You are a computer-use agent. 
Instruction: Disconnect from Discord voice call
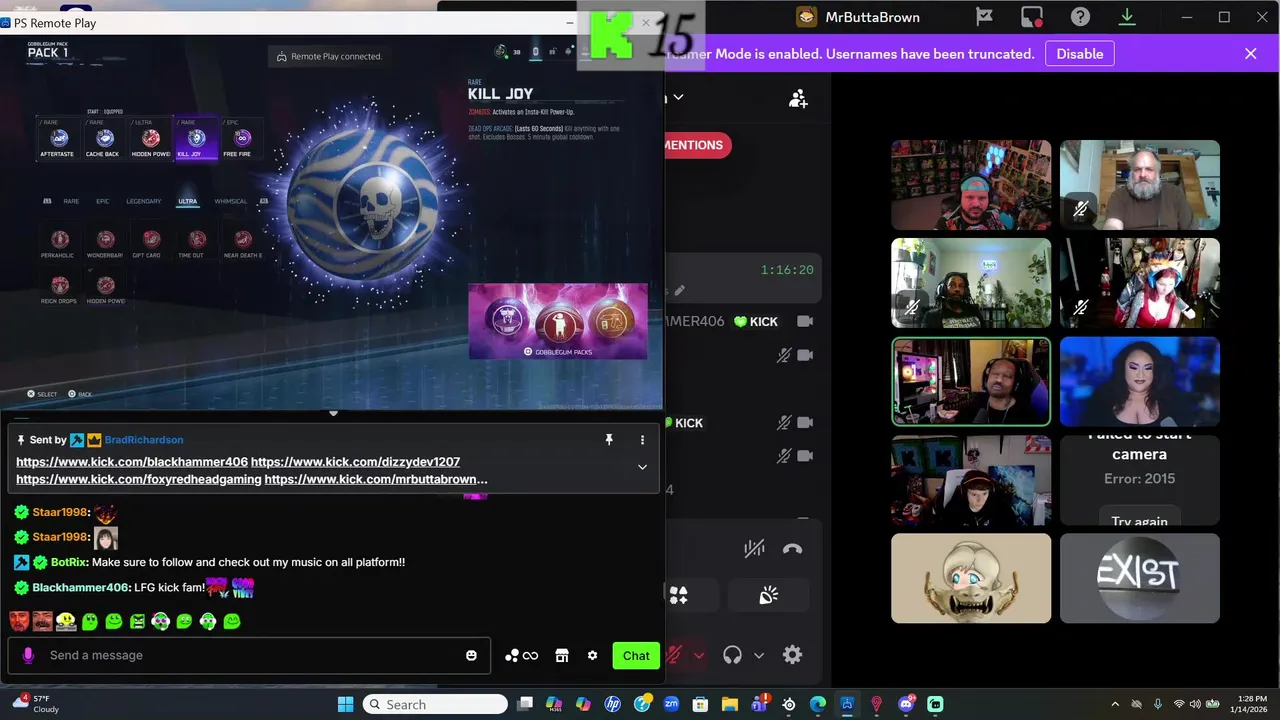click(792, 548)
